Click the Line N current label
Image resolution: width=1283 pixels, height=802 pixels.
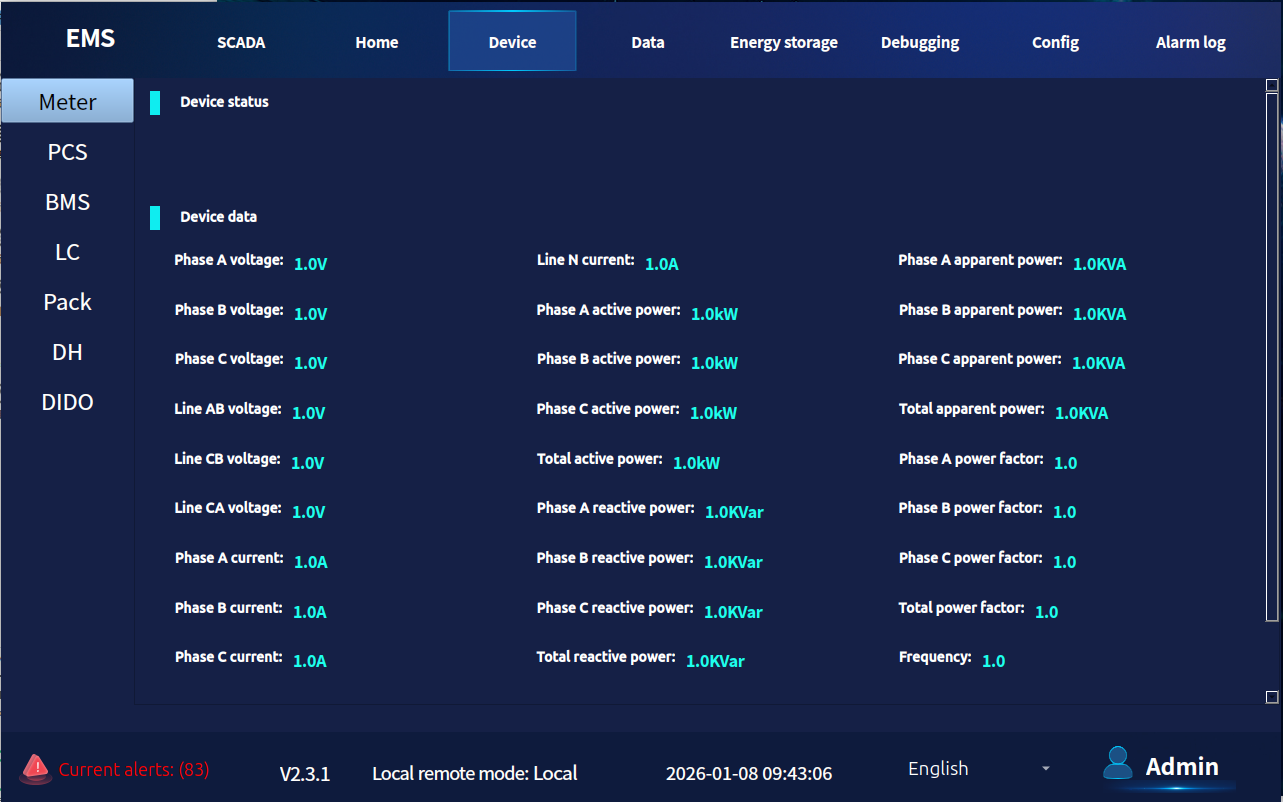586,260
